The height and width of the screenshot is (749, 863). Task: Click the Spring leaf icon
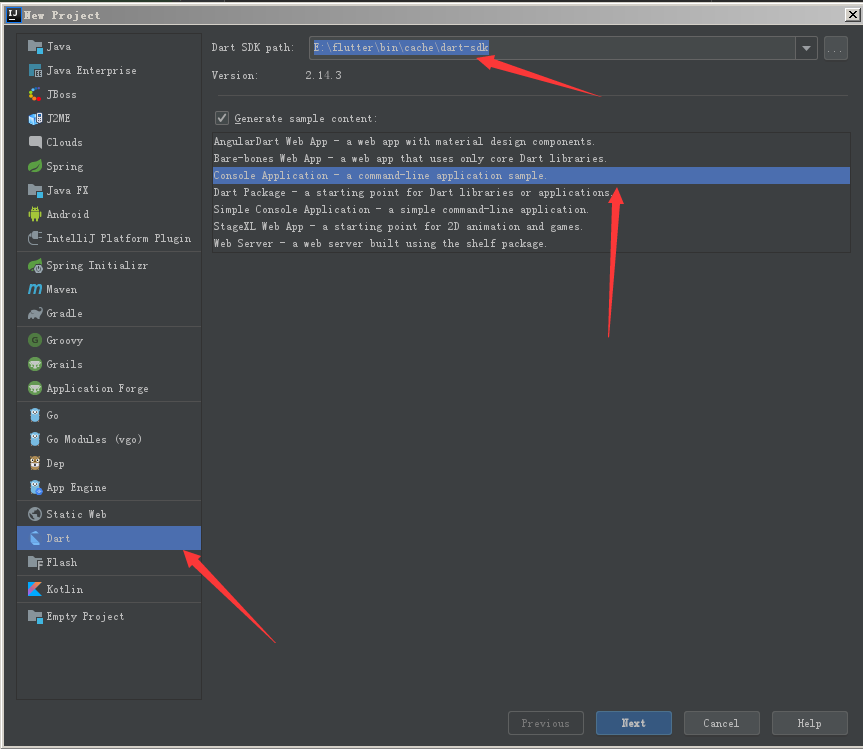pos(35,166)
